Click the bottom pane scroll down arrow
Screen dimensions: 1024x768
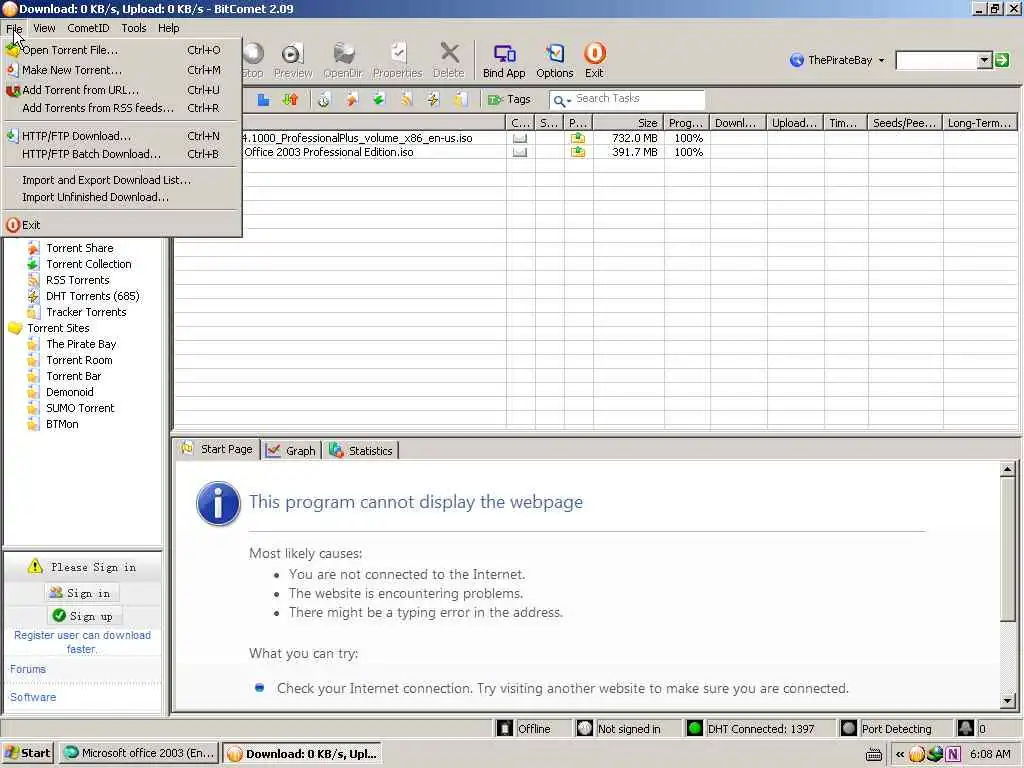(x=1007, y=701)
